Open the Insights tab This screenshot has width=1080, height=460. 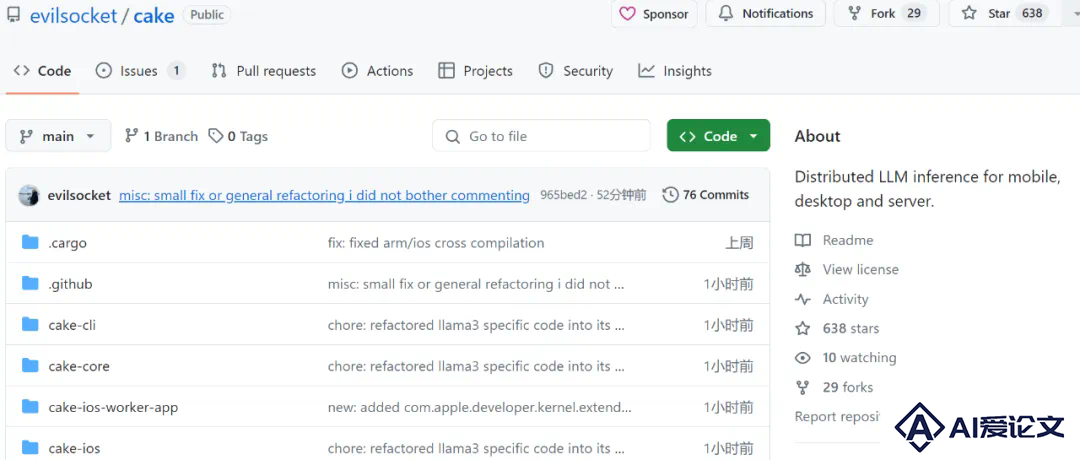pyautogui.click(x=675, y=71)
